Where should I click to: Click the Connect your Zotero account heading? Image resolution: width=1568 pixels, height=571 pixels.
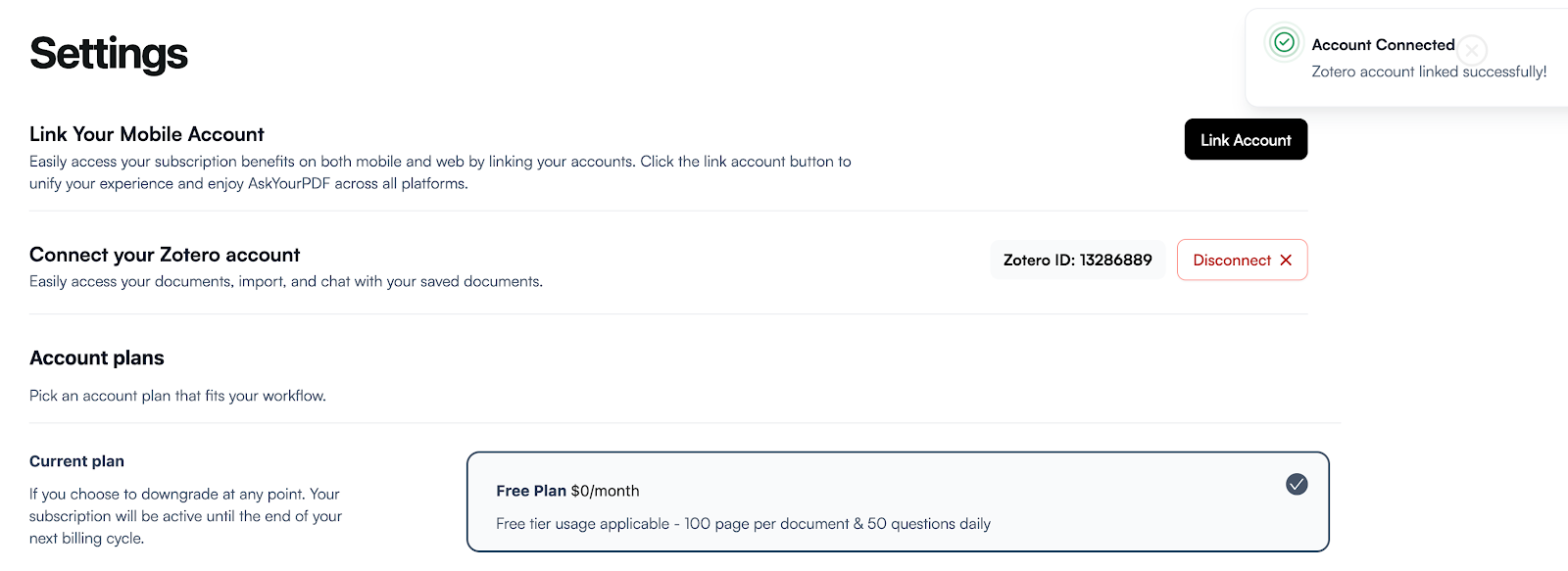point(165,255)
